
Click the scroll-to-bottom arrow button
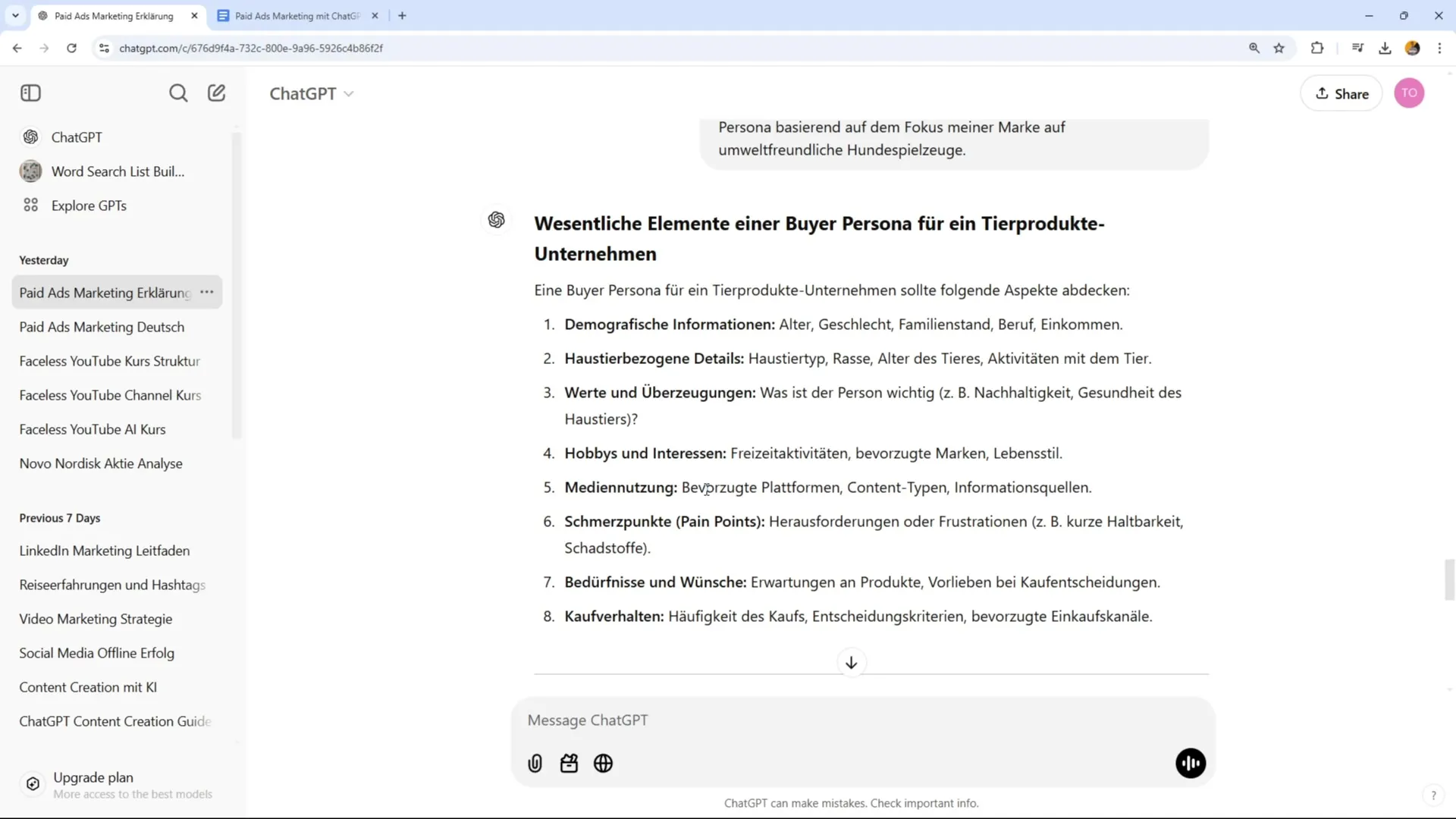[x=852, y=663]
